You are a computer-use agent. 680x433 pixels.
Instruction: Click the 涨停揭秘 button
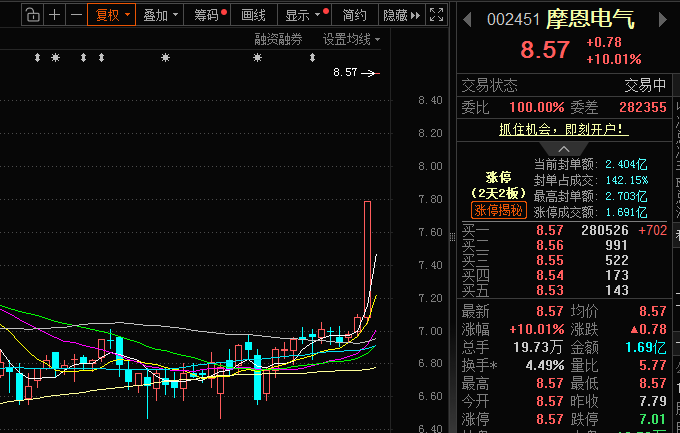click(498, 210)
